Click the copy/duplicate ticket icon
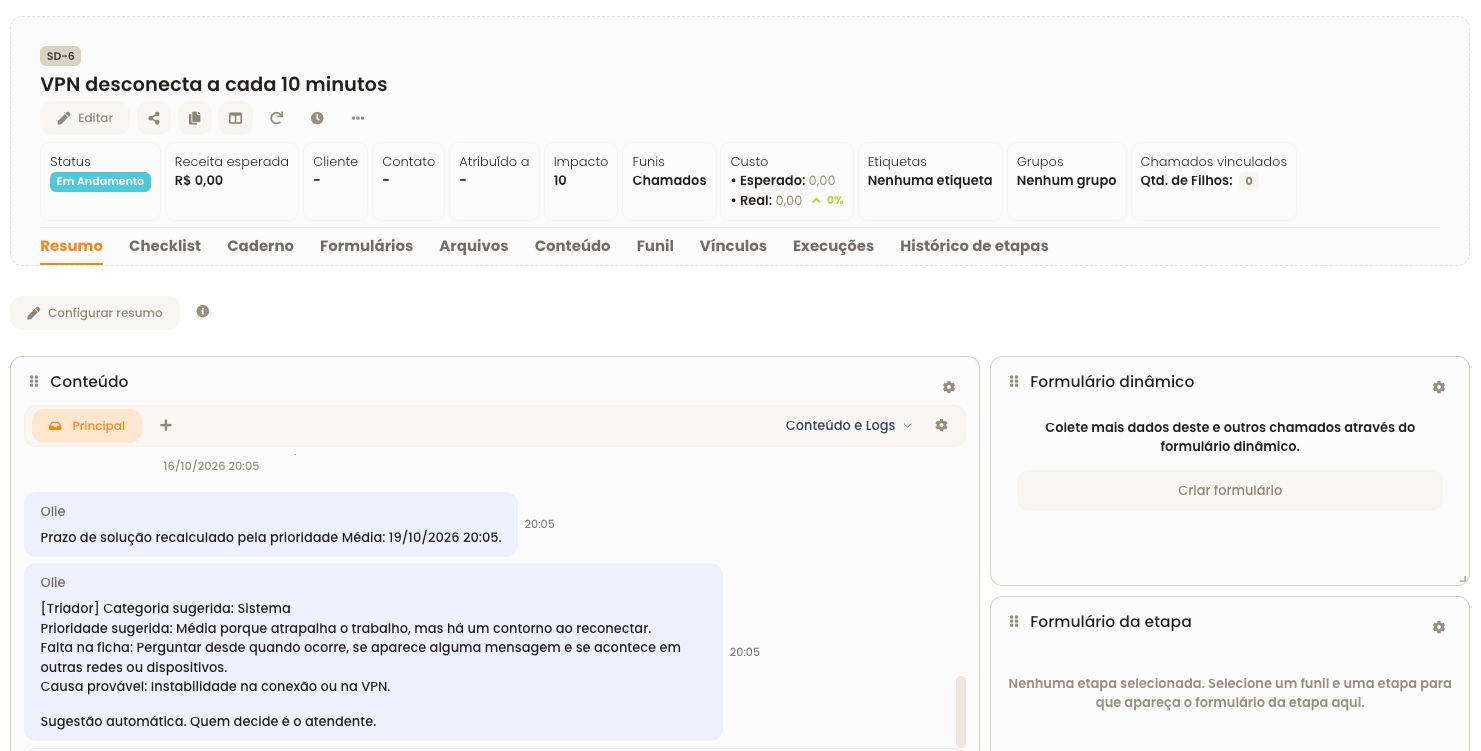The image size is (1481, 751). (195, 118)
